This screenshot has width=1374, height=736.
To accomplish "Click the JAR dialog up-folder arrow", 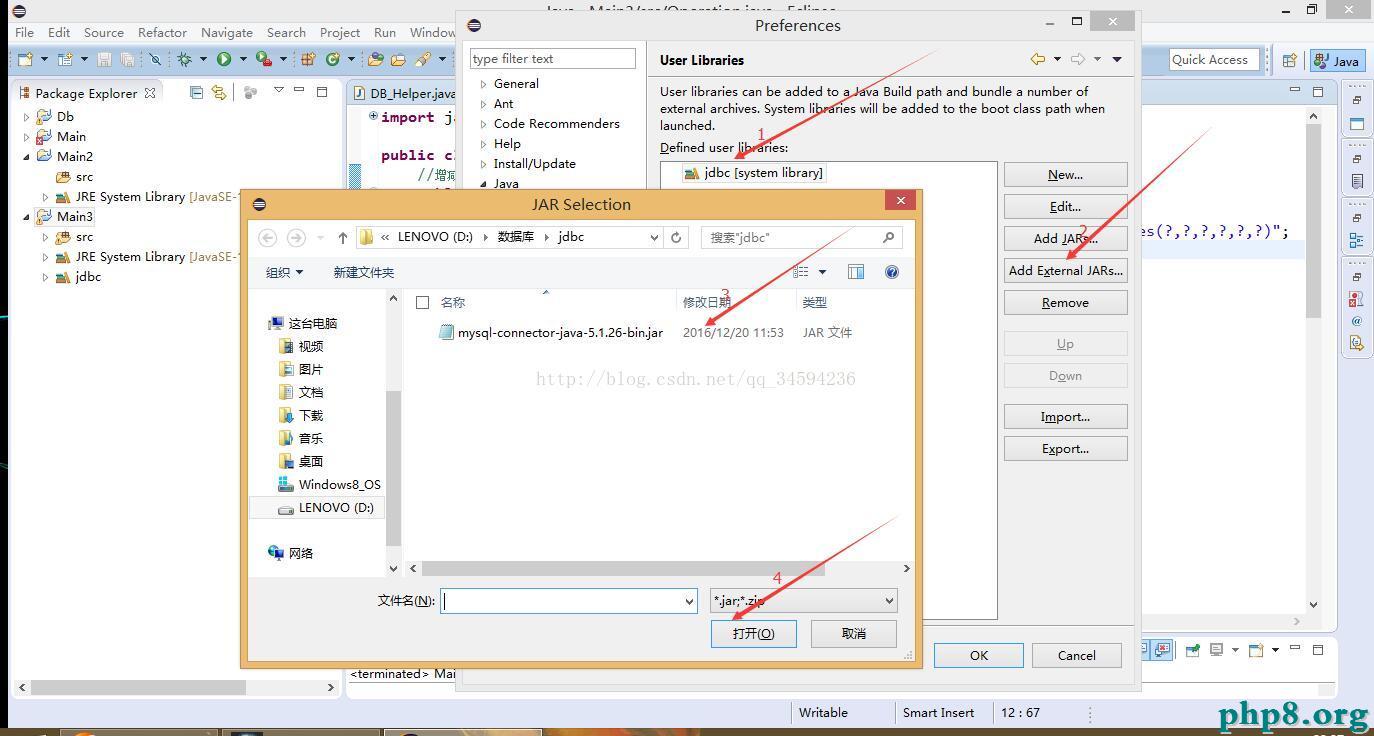I will 342,237.
